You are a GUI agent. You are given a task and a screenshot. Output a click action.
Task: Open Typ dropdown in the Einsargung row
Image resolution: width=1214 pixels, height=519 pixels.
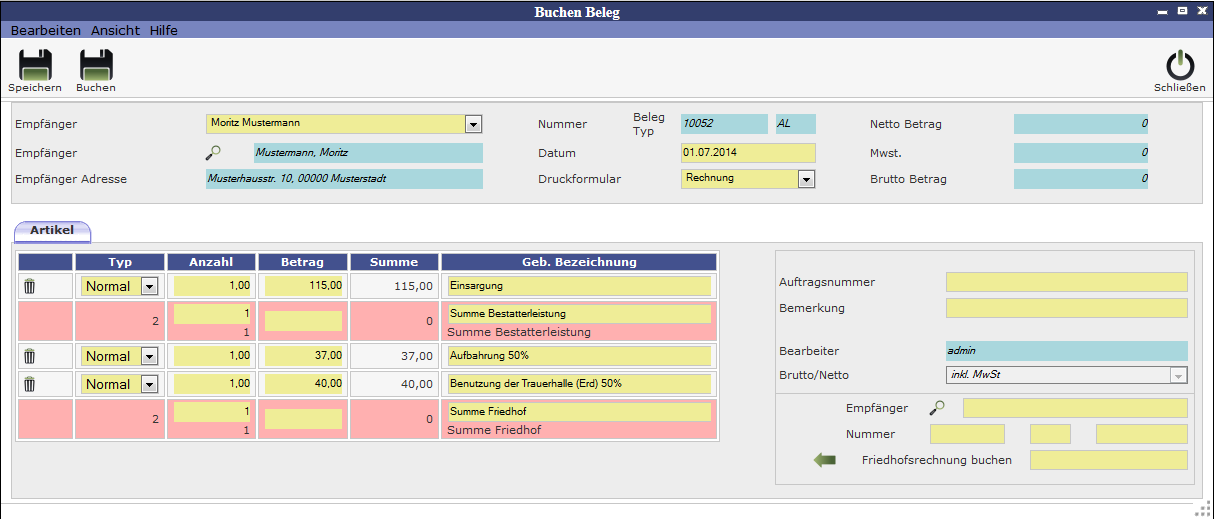(149, 286)
